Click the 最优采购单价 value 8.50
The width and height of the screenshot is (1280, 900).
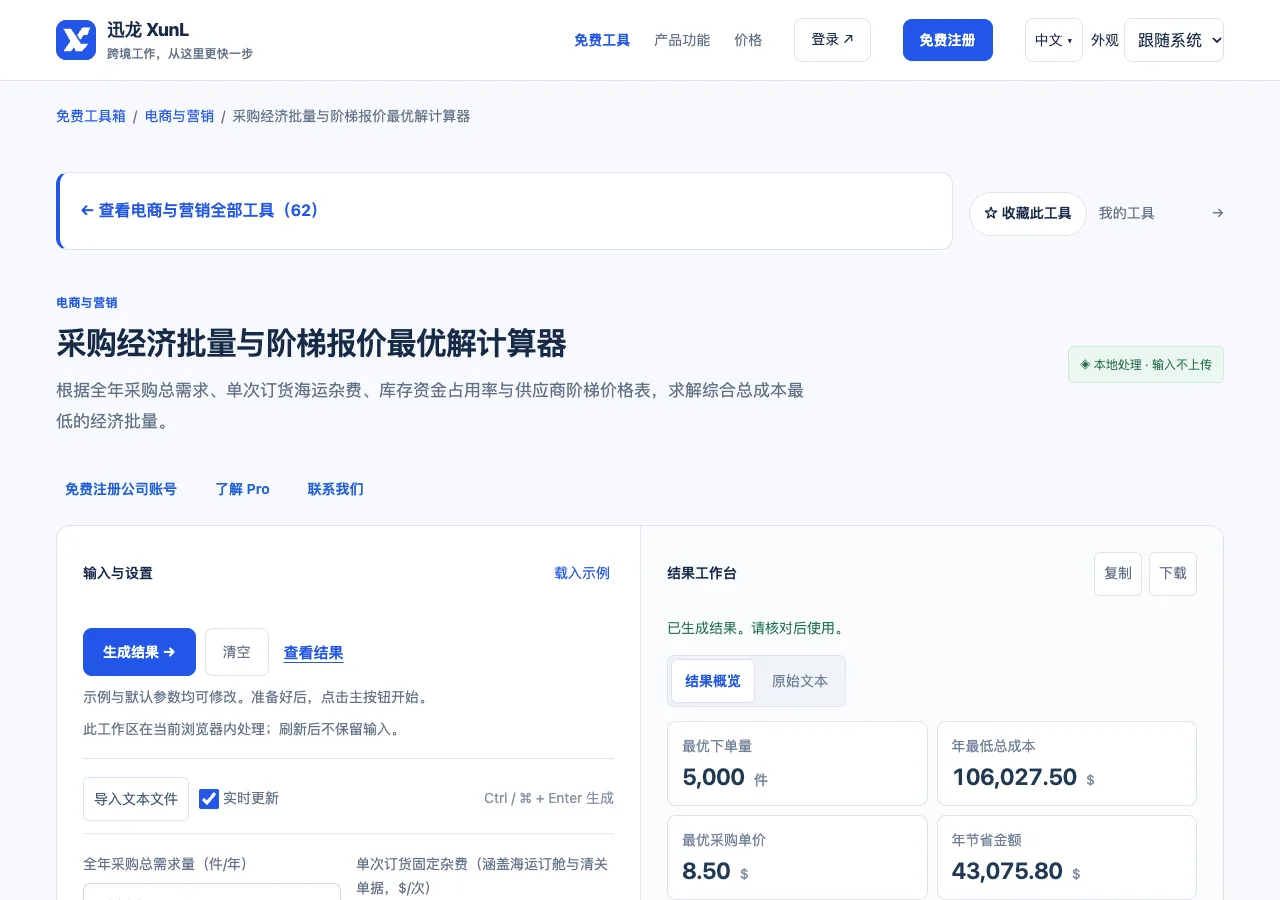[x=706, y=871]
